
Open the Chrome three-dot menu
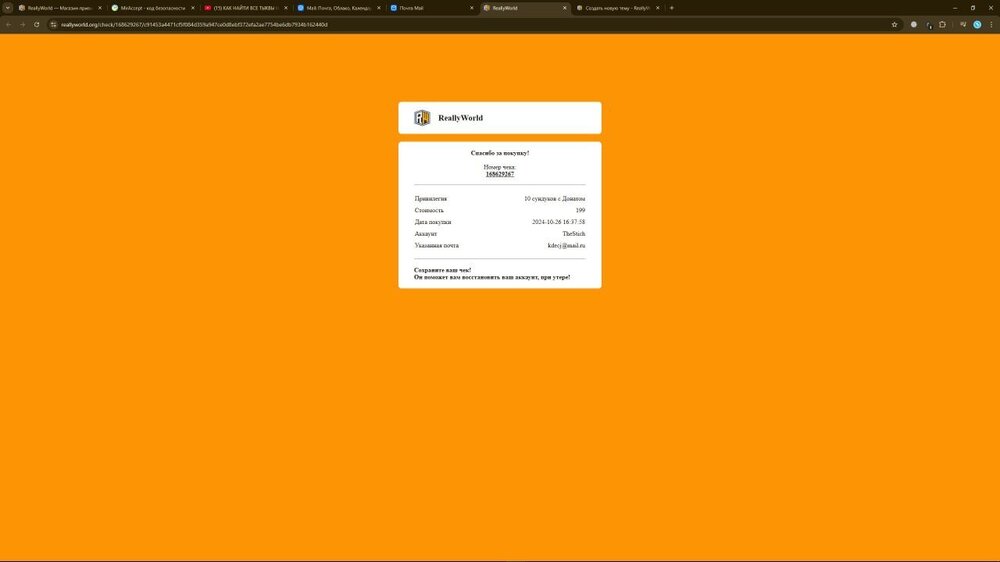pos(991,24)
